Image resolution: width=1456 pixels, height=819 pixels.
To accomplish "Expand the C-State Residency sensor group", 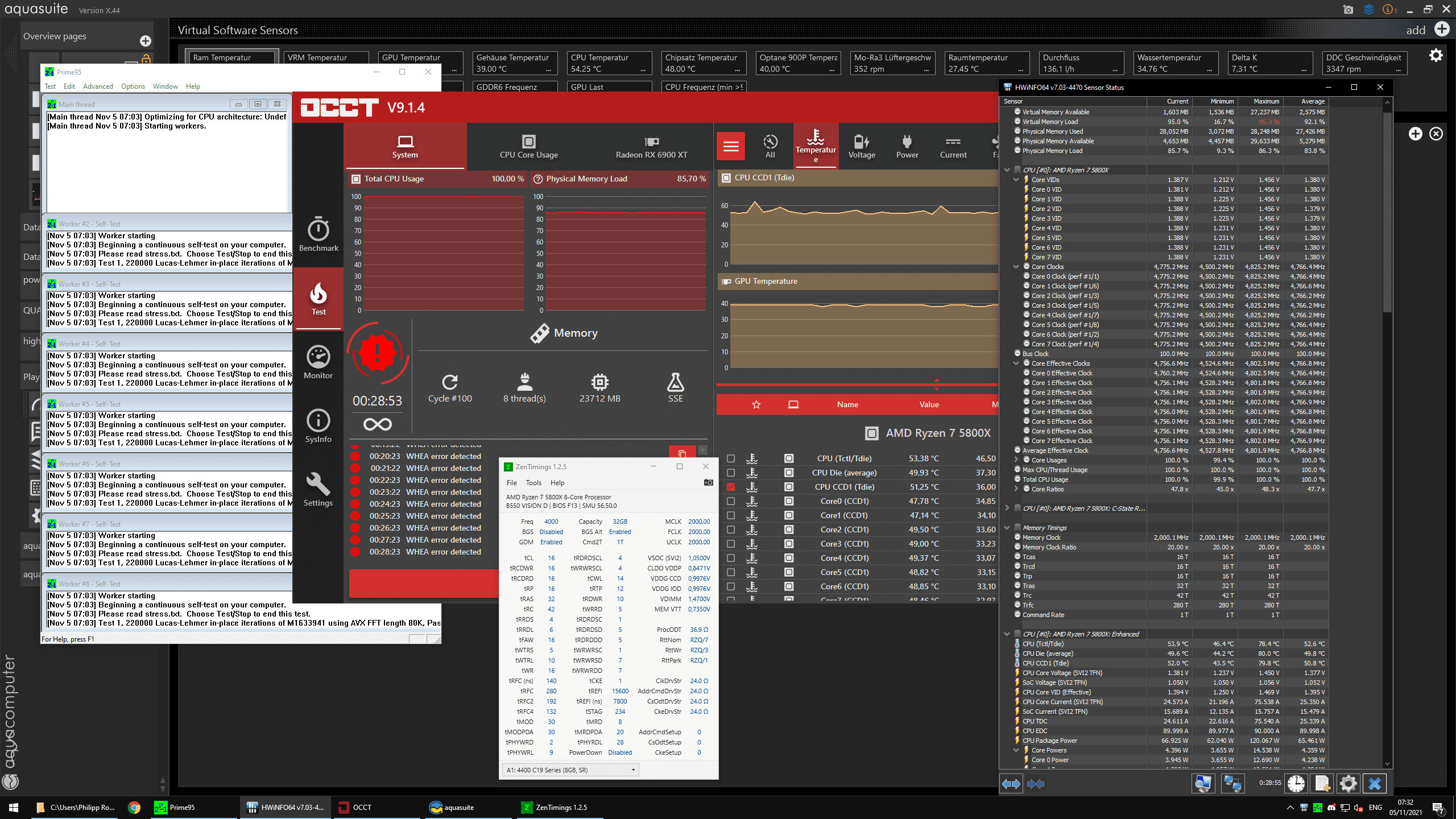I will pyautogui.click(x=1007, y=508).
